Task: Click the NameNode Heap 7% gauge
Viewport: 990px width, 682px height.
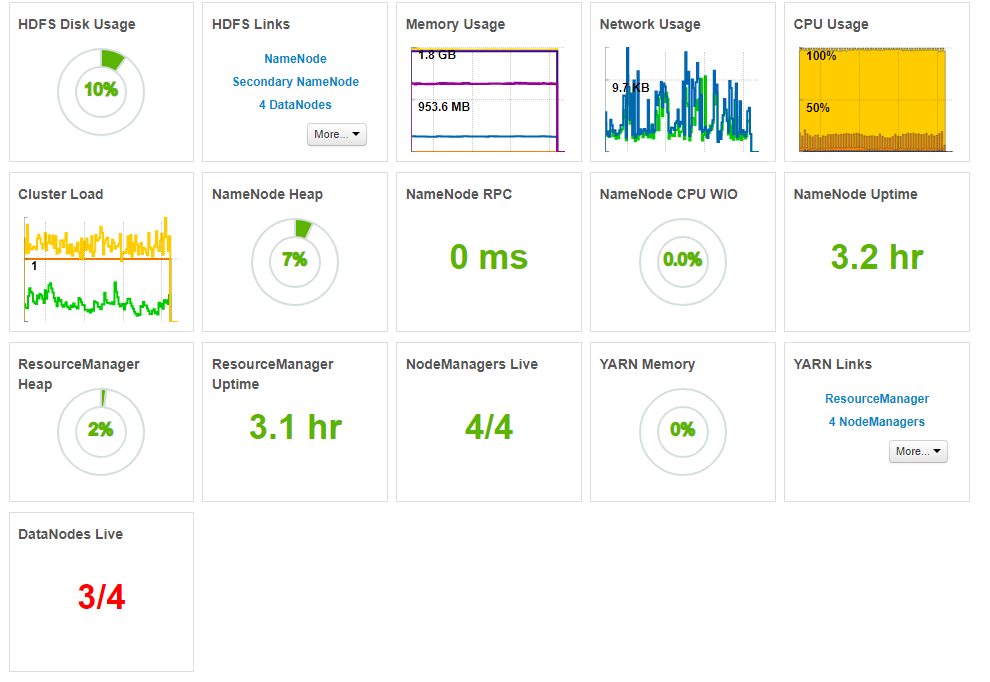Action: (295, 261)
